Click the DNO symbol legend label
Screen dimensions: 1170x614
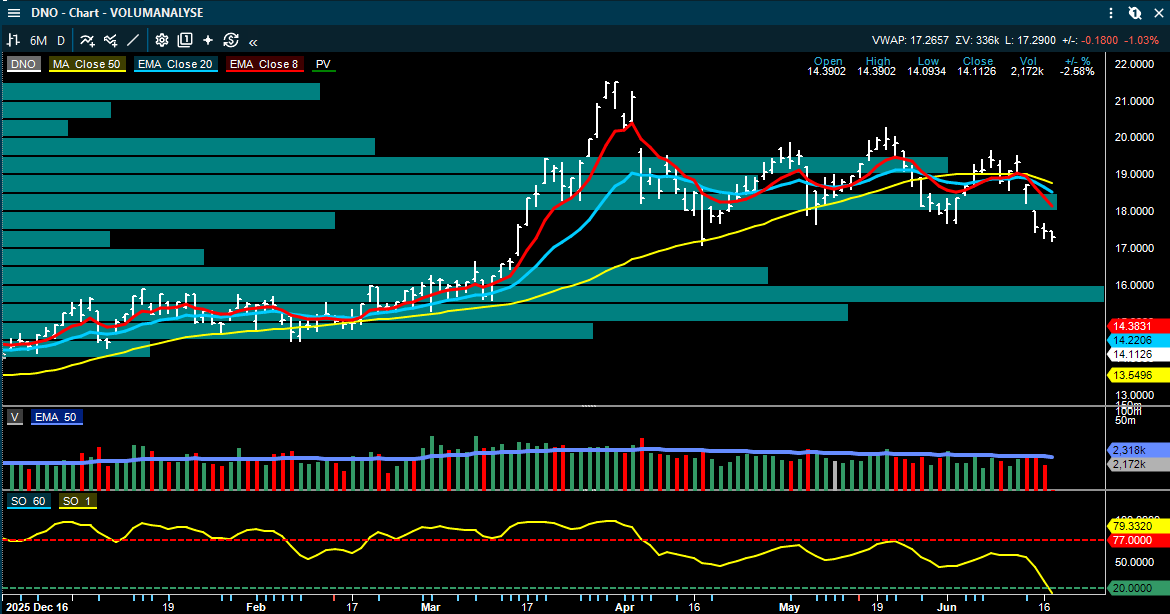tap(23, 64)
